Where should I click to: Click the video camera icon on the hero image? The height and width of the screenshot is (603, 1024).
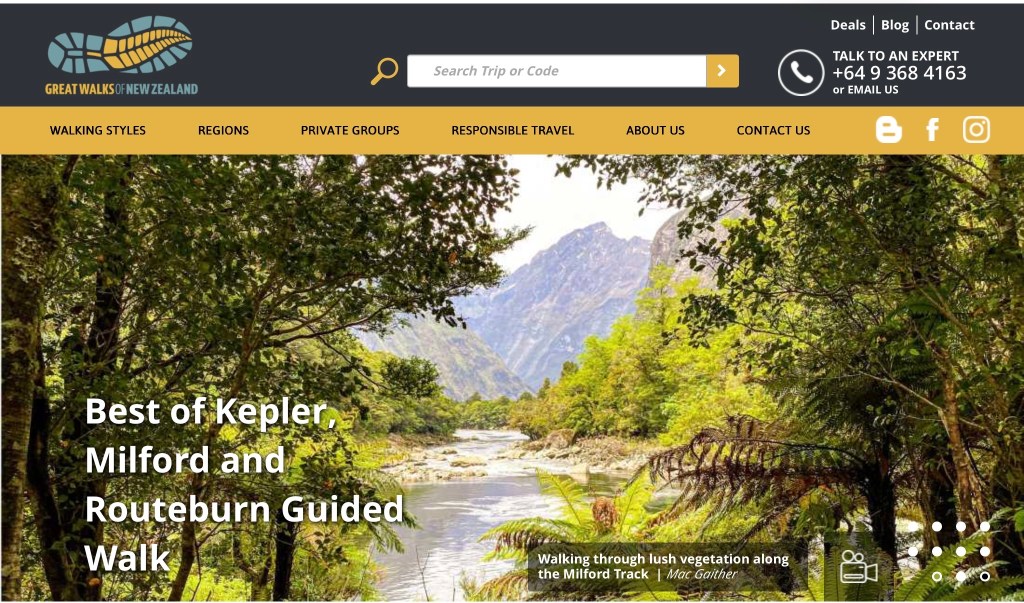pos(858,566)
